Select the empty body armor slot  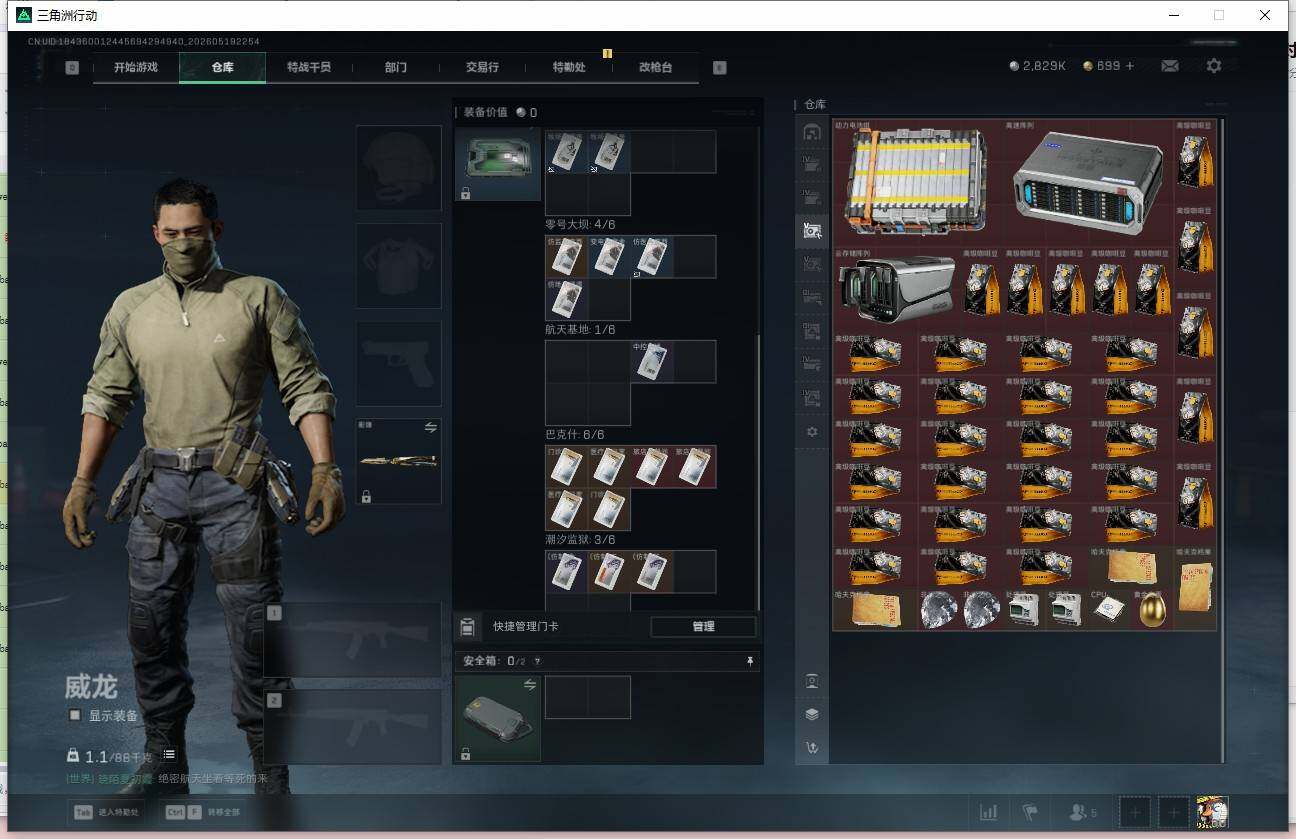(399, 266)
